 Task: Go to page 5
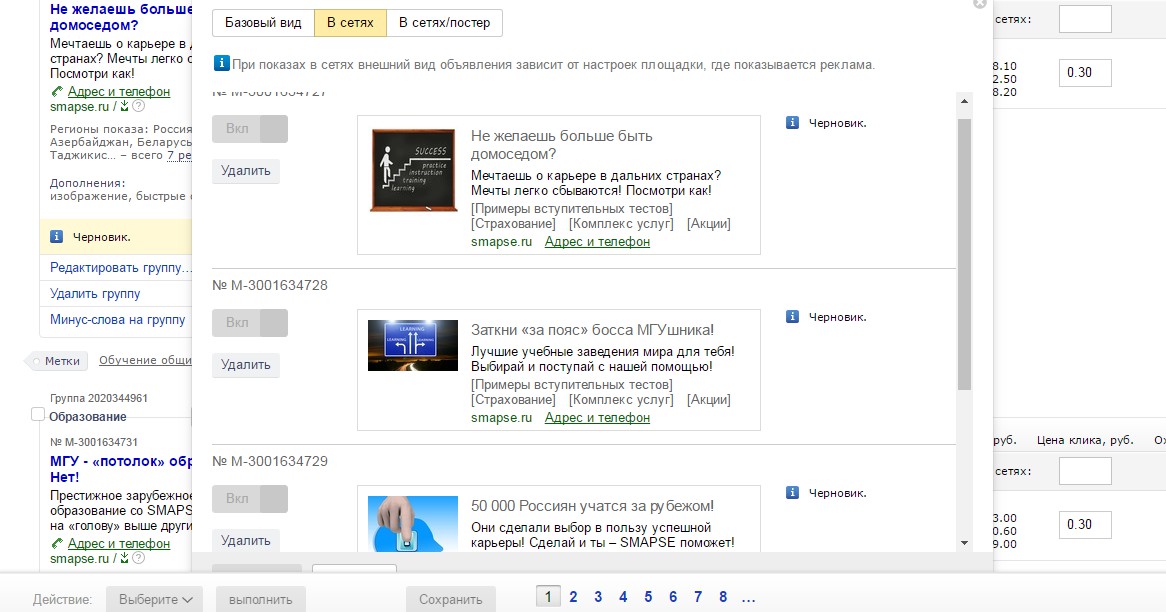click(648, 596)
